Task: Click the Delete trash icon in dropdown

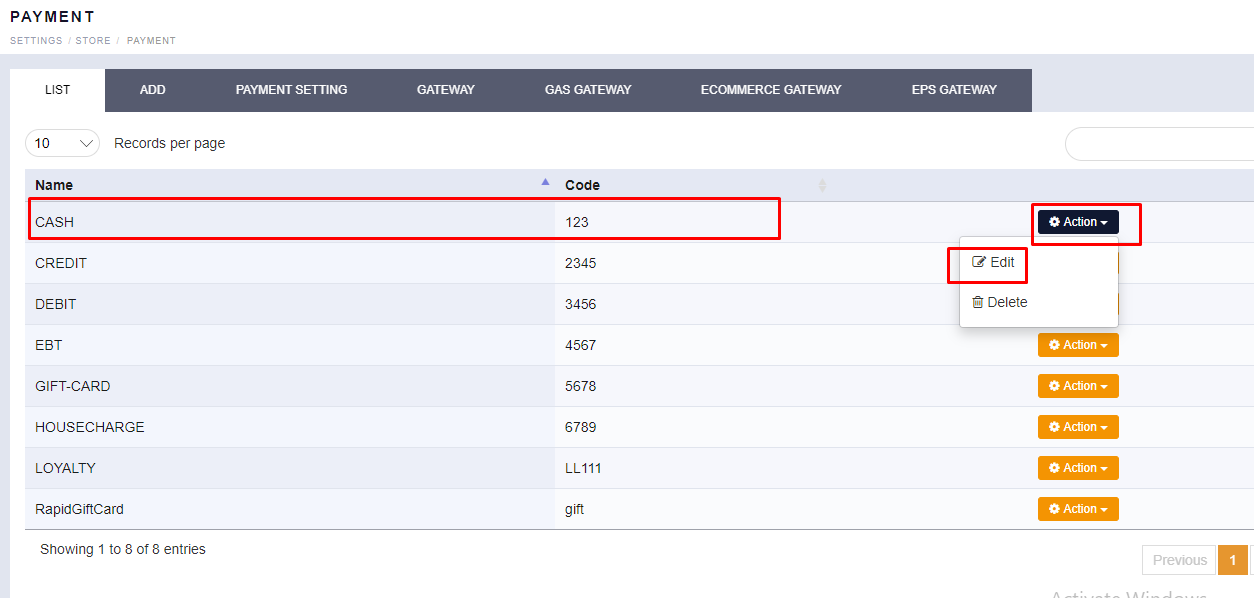Action: pyautogui.click(x=978, y=302)
